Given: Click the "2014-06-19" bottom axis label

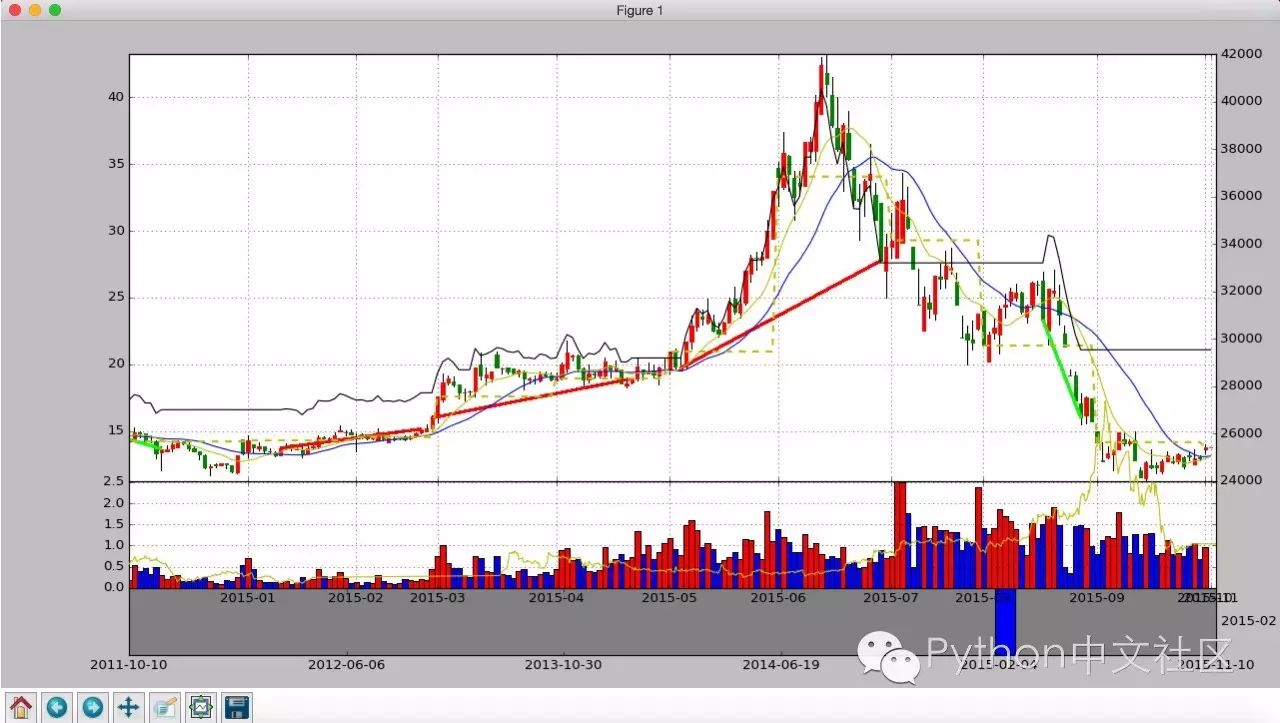Looking at the screenshot, I should pos(781,664).
